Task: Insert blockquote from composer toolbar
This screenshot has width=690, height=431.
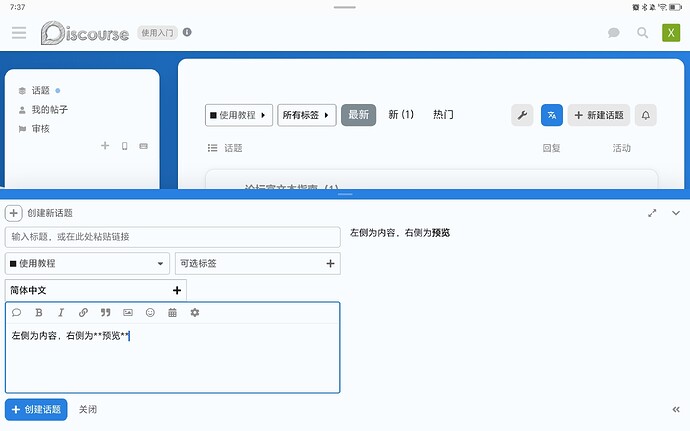Action: point(106,313)
